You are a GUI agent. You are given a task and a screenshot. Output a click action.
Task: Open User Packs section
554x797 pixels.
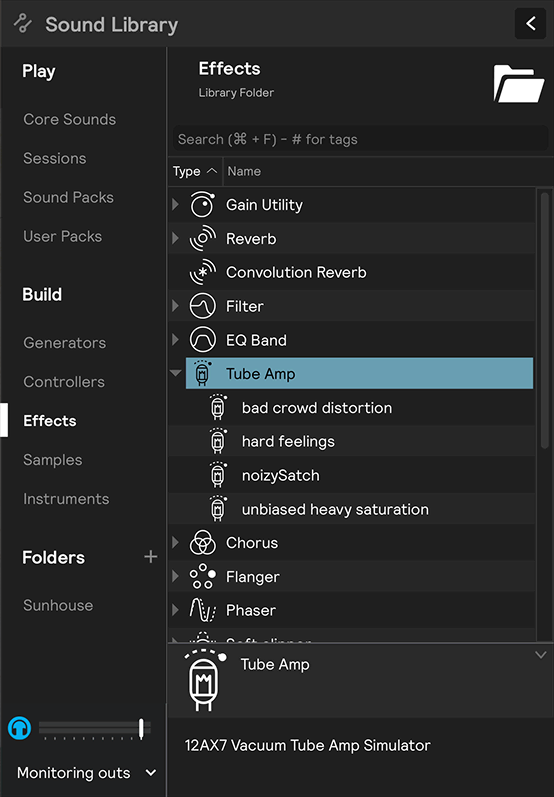[x=63, y=236]
